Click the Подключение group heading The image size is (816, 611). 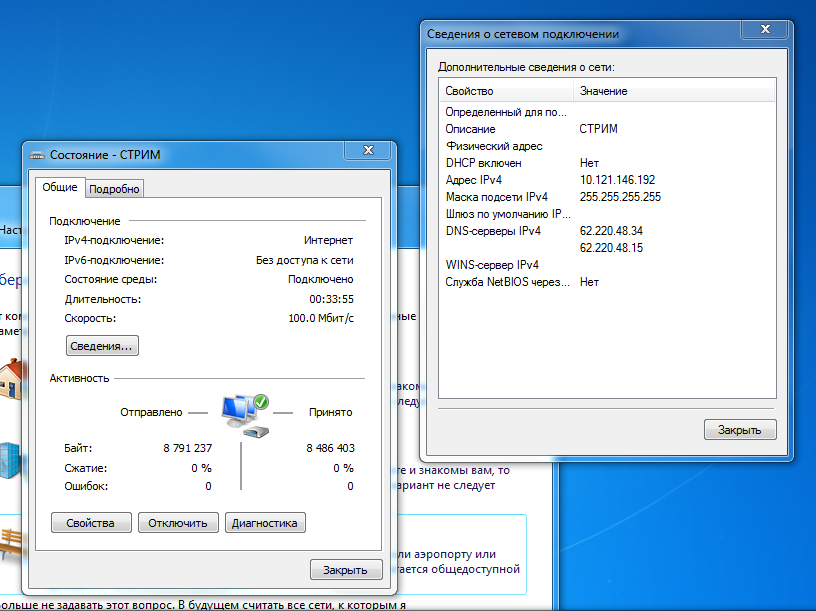(85, 221)
